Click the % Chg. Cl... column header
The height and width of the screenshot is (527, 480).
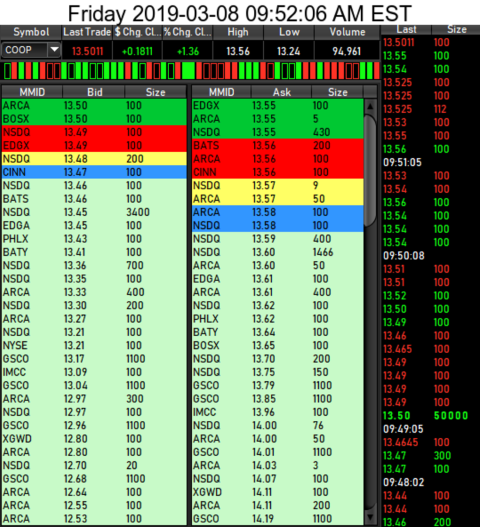[188, 32]
